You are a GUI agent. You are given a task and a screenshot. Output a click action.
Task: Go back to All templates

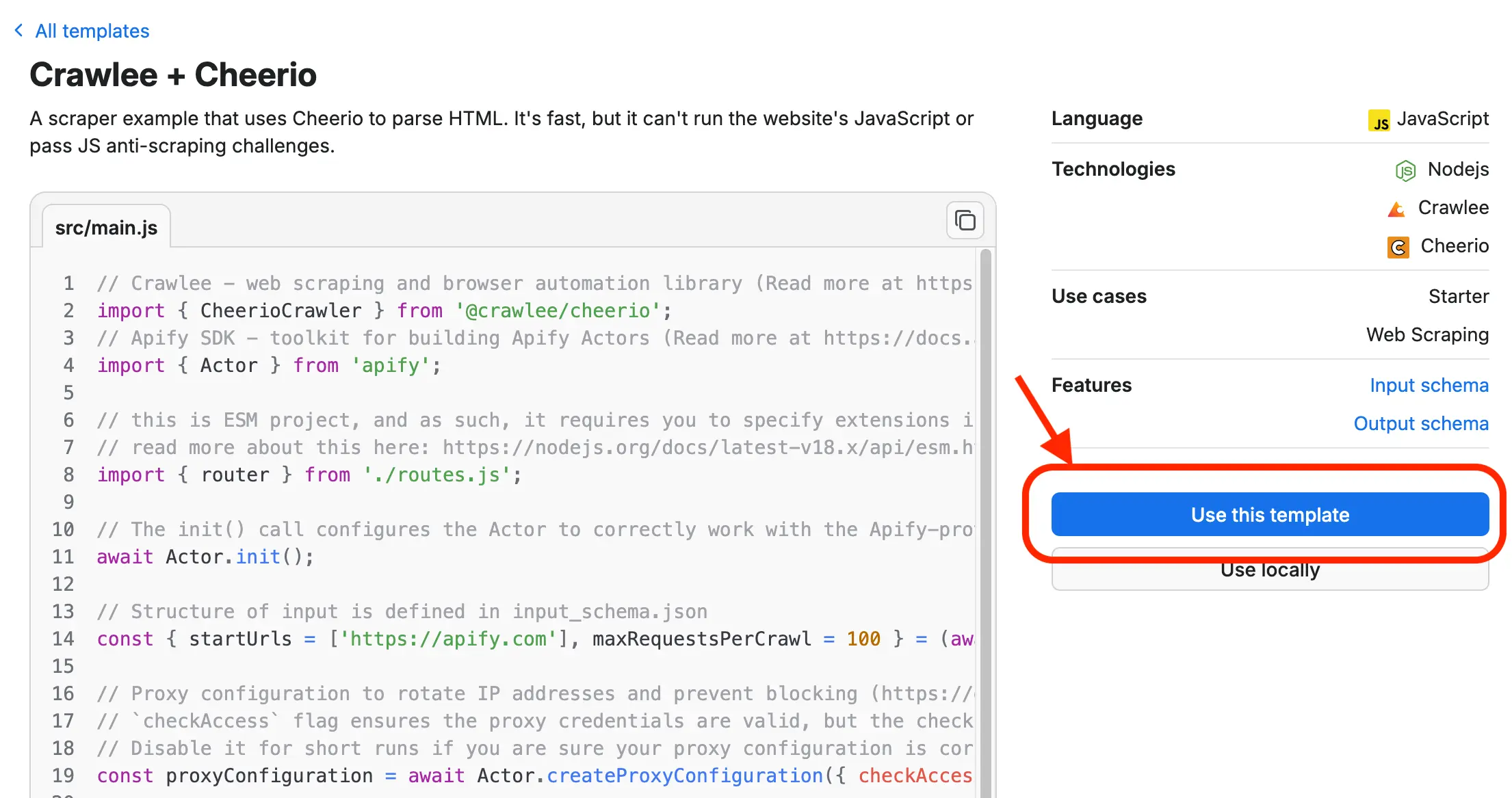point(92,31)
